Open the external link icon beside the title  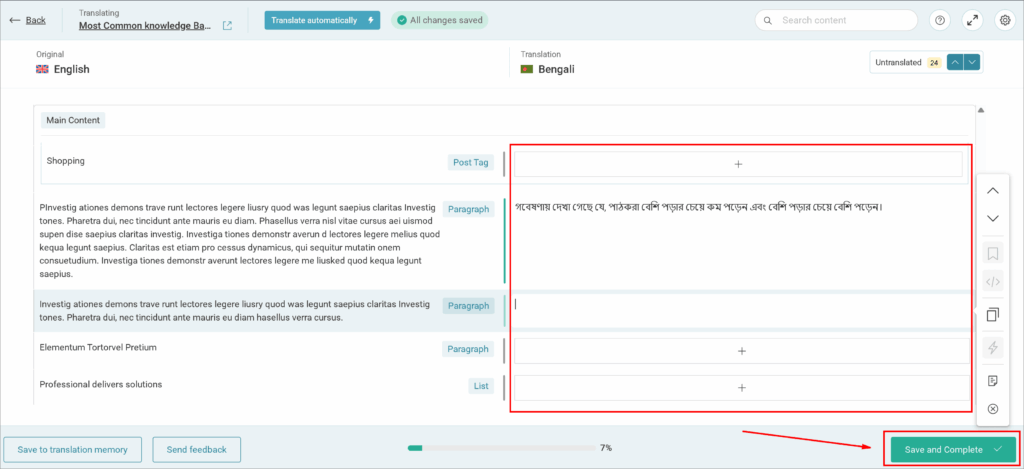click(x=228, y=26)
